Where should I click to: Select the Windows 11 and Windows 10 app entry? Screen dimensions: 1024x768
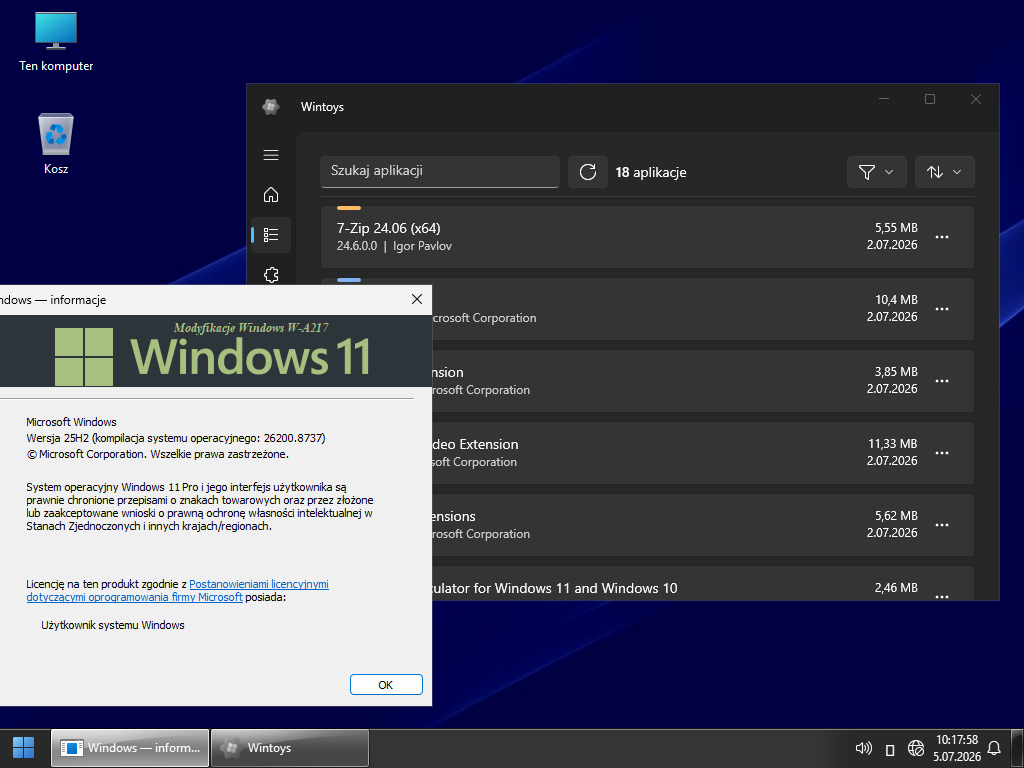point(702,583)
